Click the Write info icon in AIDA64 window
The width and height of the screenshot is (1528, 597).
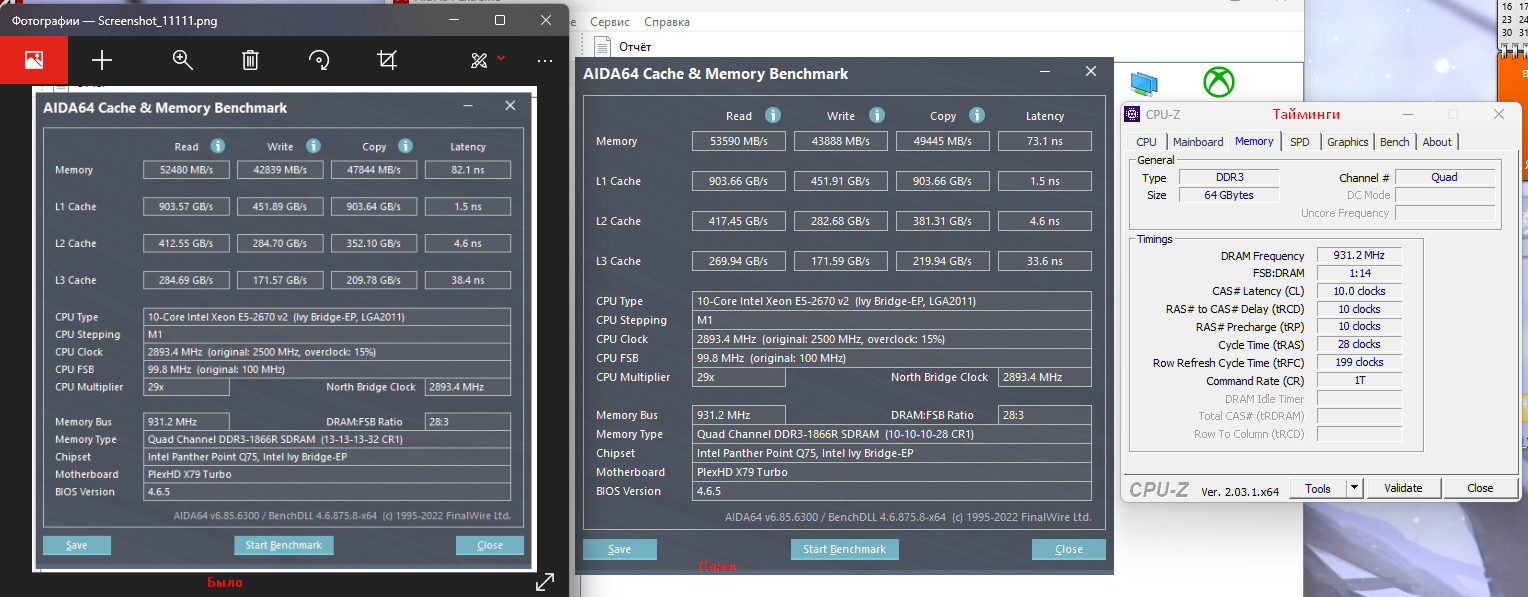(877, 115)
